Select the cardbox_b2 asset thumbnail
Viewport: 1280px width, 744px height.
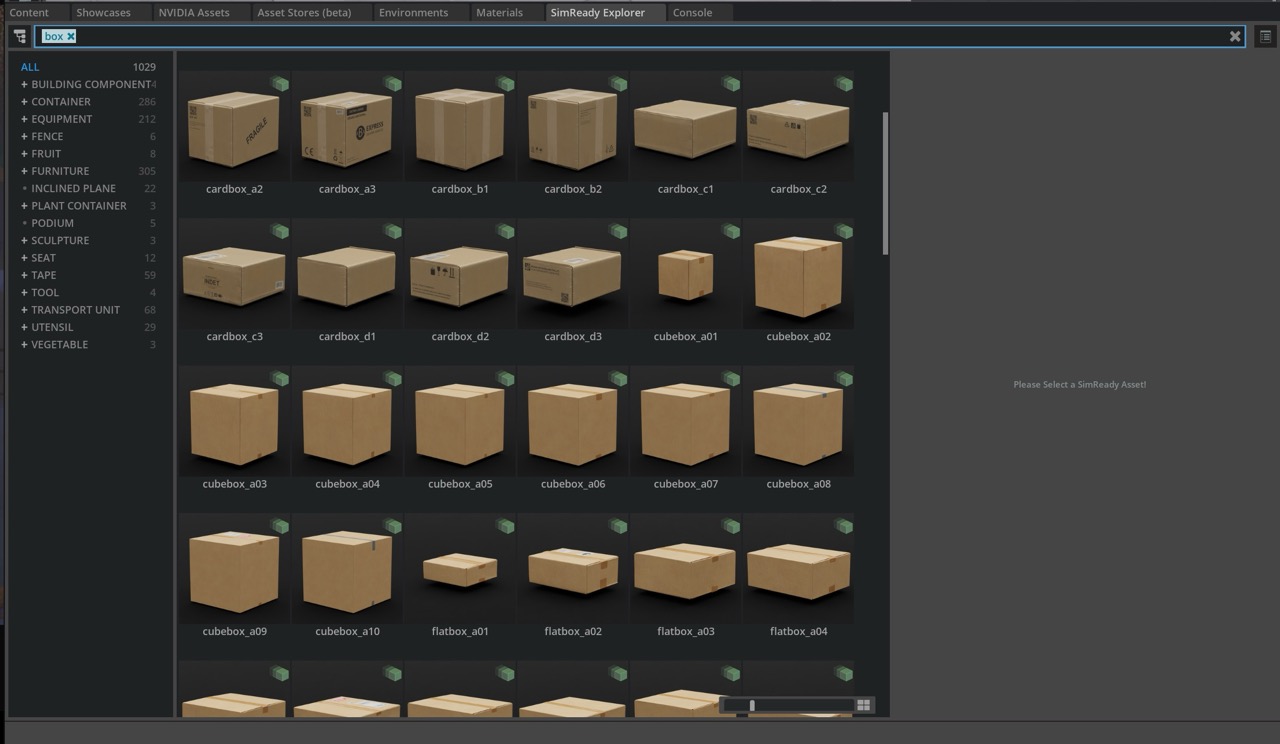[573, 126]
